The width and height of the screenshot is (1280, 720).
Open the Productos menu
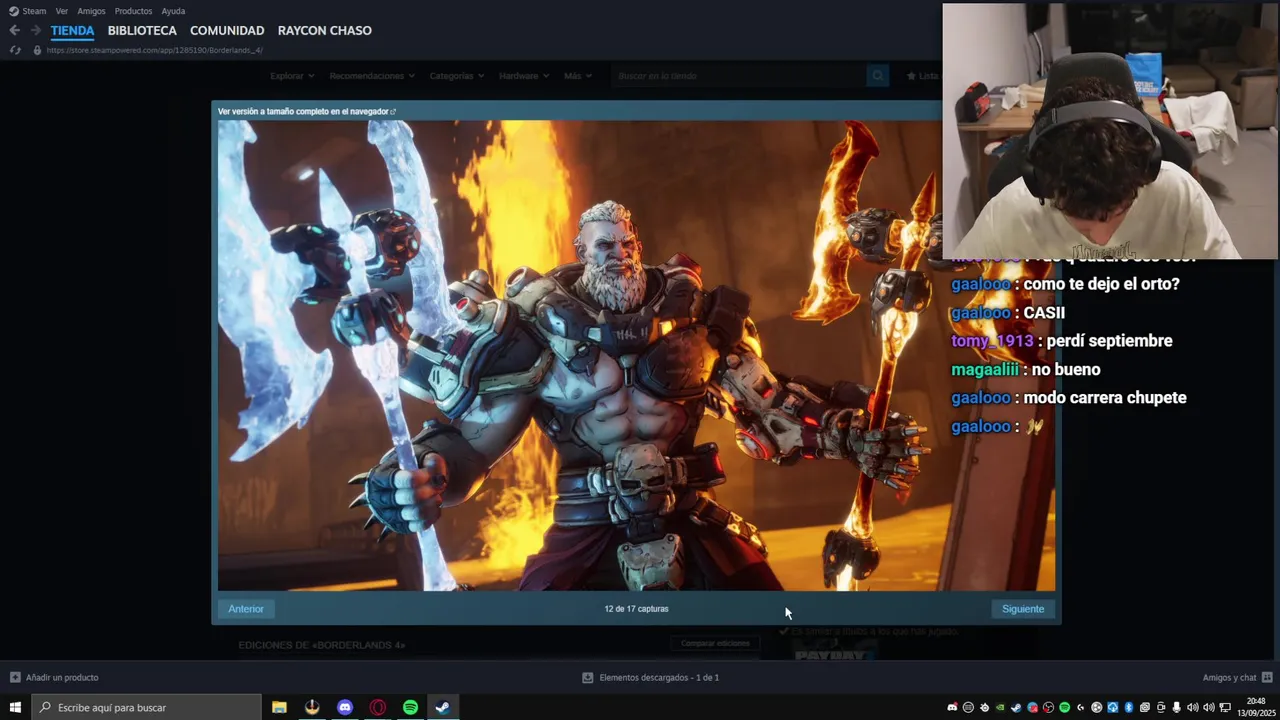(133, 11)
